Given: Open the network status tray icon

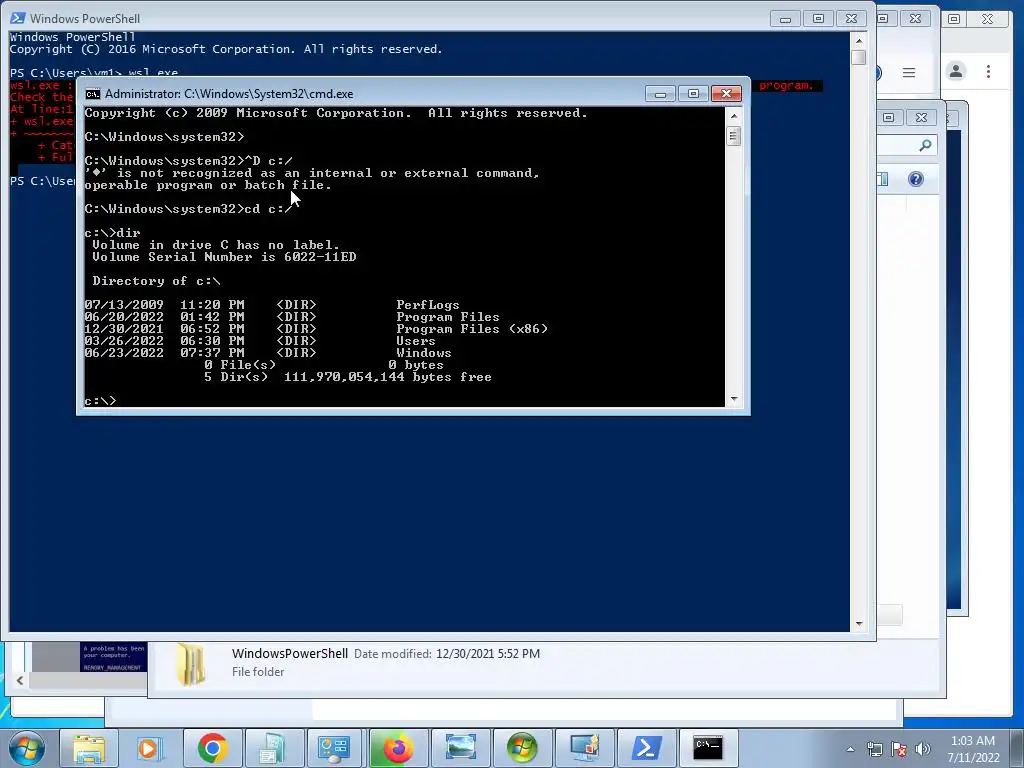Looking at the screenshot, I should coord(874,749).
